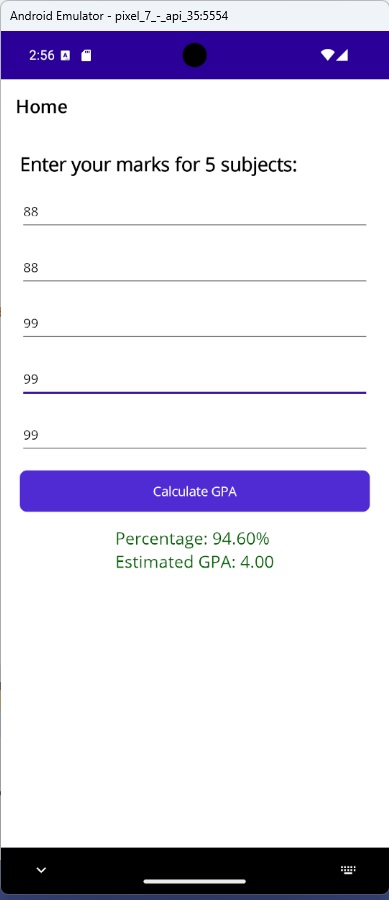Tap the front camera cutout circle

(x=194, y=55)
